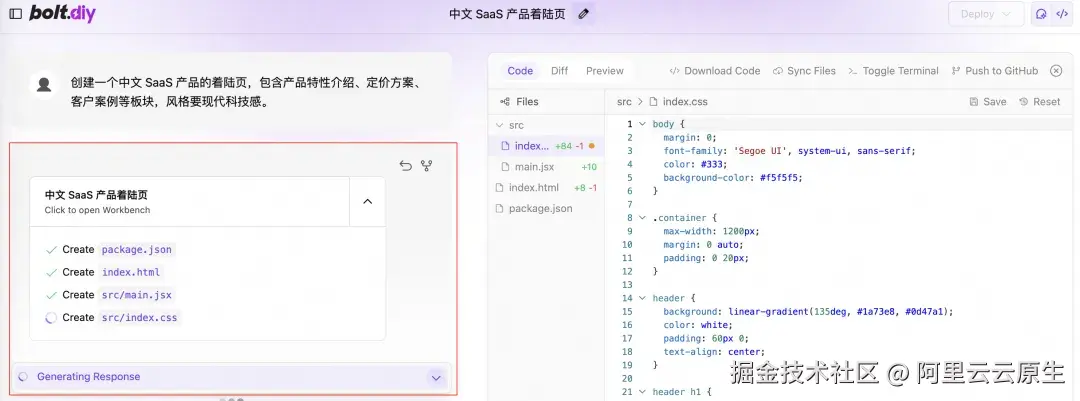Click src in the breadcrumb

[624, 101]
